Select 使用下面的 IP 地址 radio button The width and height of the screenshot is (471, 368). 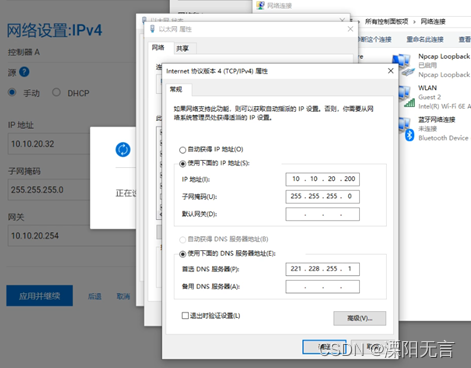click(x=182, y=164)
